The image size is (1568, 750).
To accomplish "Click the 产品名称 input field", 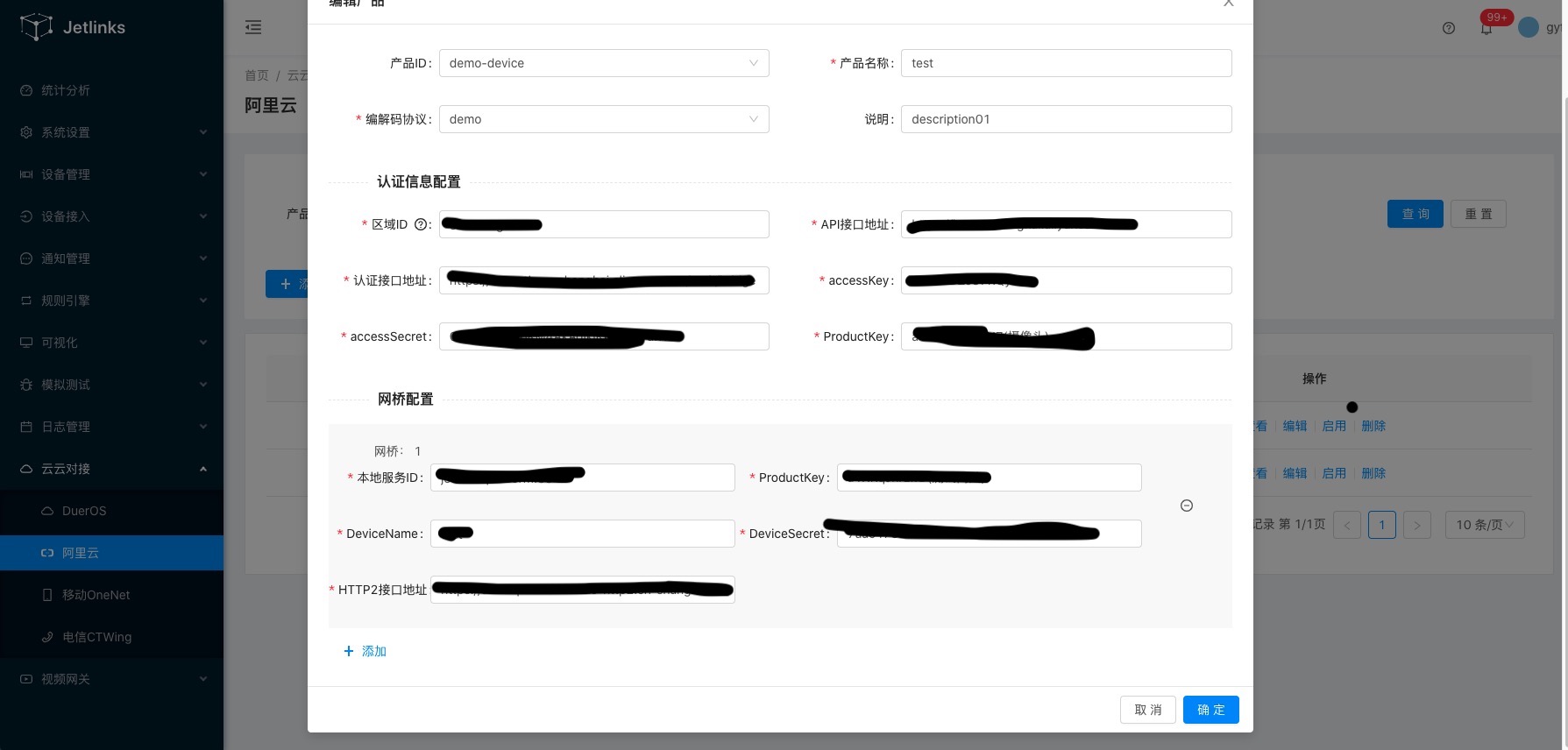I will [1066, 63].
